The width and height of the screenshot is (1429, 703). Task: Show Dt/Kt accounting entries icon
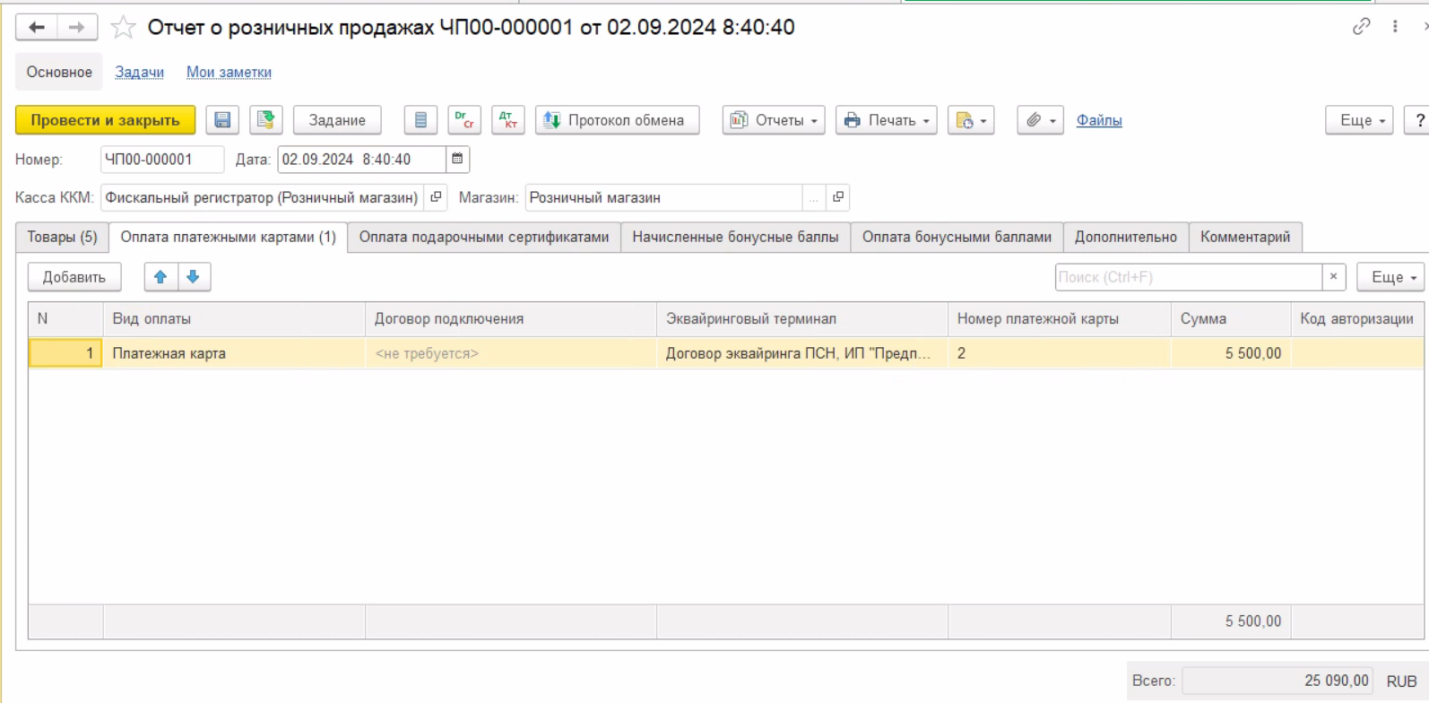click(508, 120)
